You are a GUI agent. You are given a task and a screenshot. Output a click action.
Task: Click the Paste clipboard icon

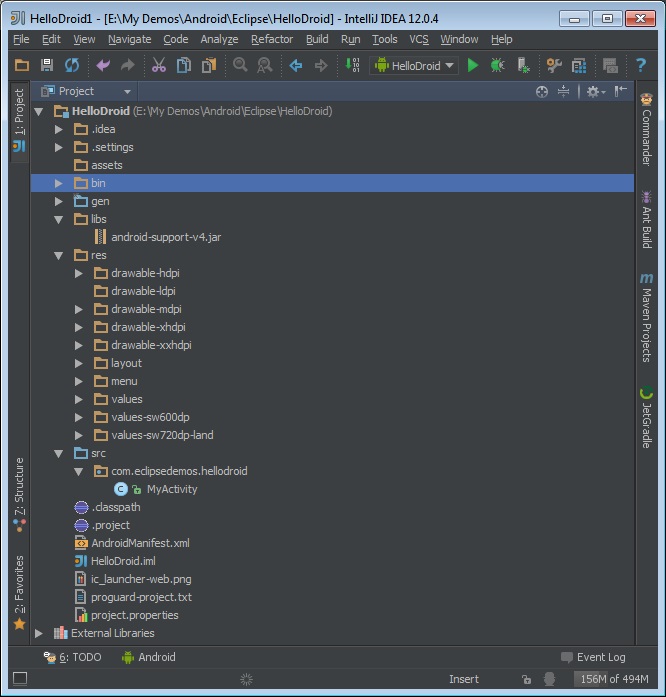point(209,66)
